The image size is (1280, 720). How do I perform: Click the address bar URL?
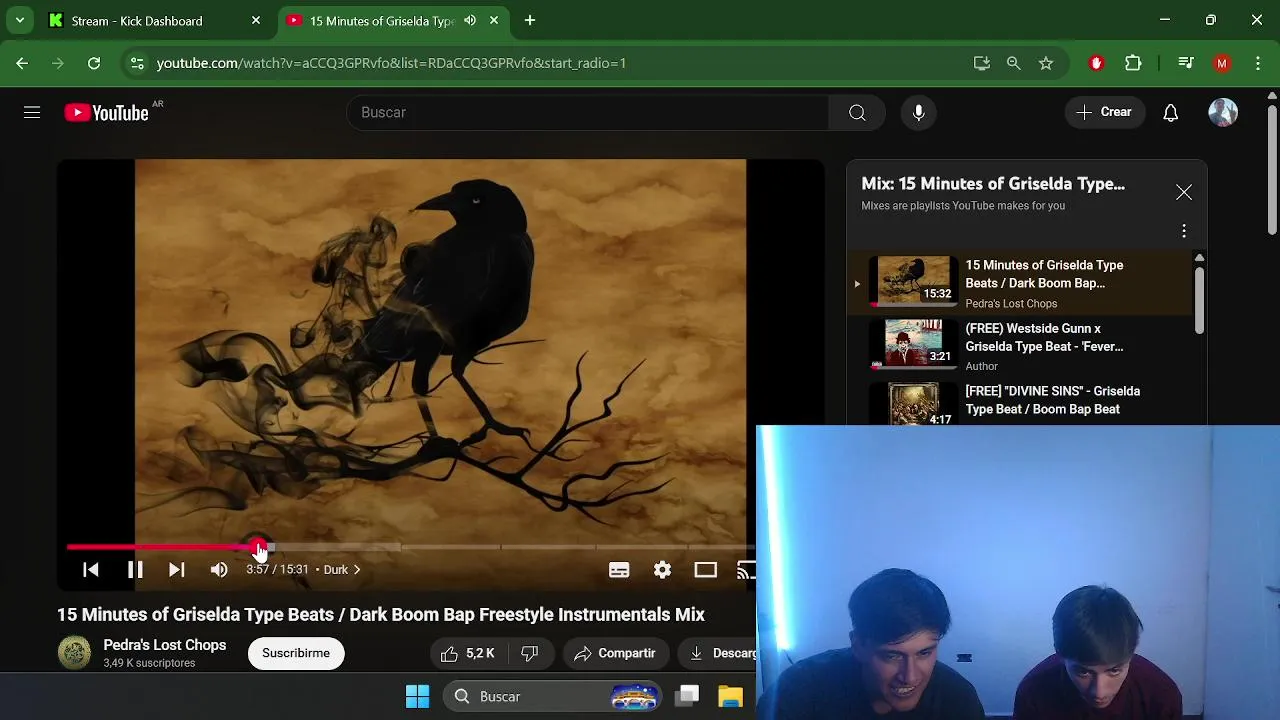click(x=391, y=63)
